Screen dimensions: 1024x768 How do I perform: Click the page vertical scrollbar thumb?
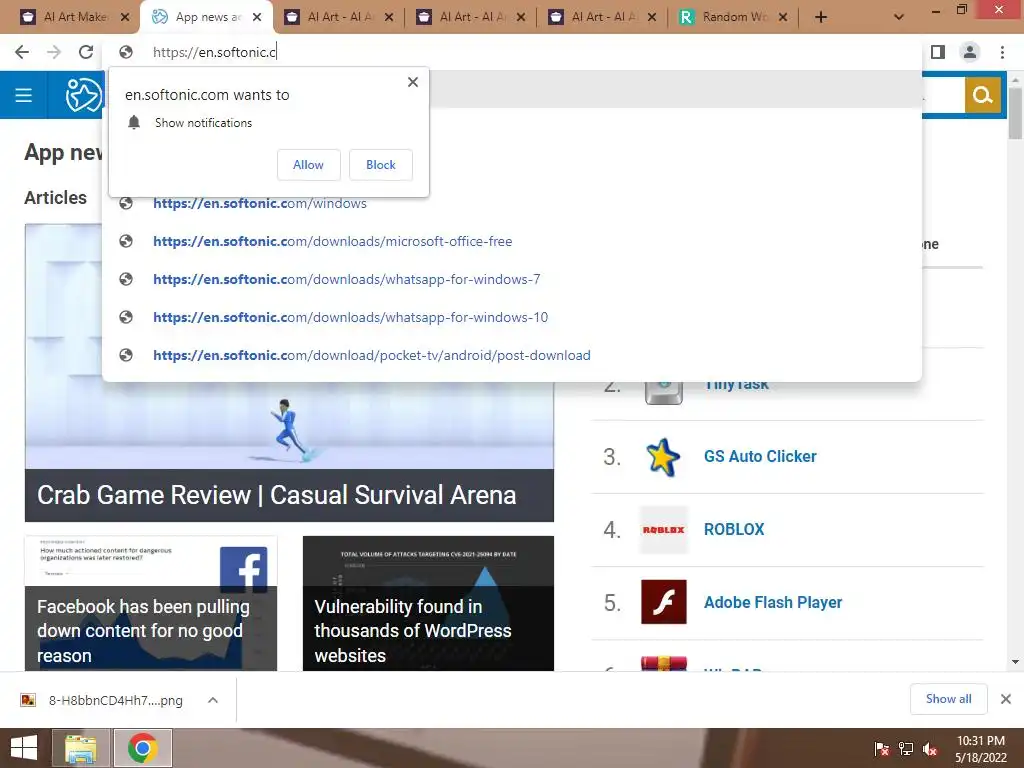coord(1015,112)
